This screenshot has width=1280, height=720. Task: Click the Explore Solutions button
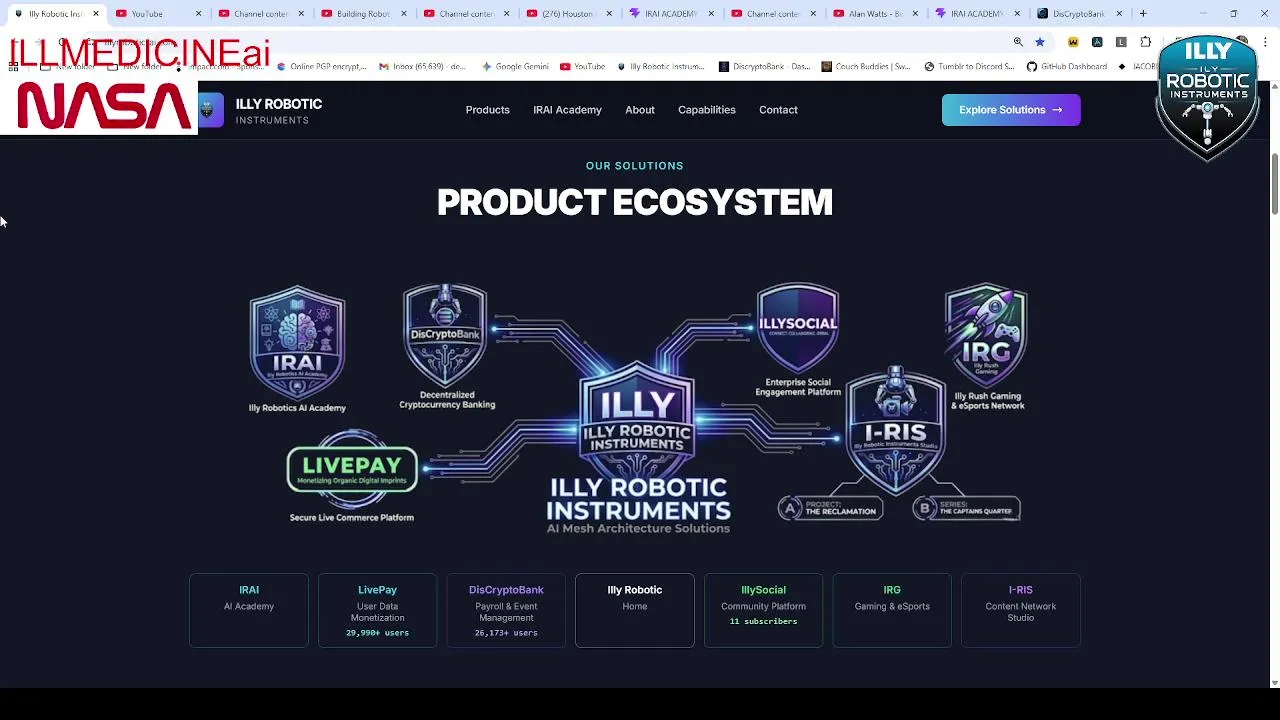coord(1011,110)
